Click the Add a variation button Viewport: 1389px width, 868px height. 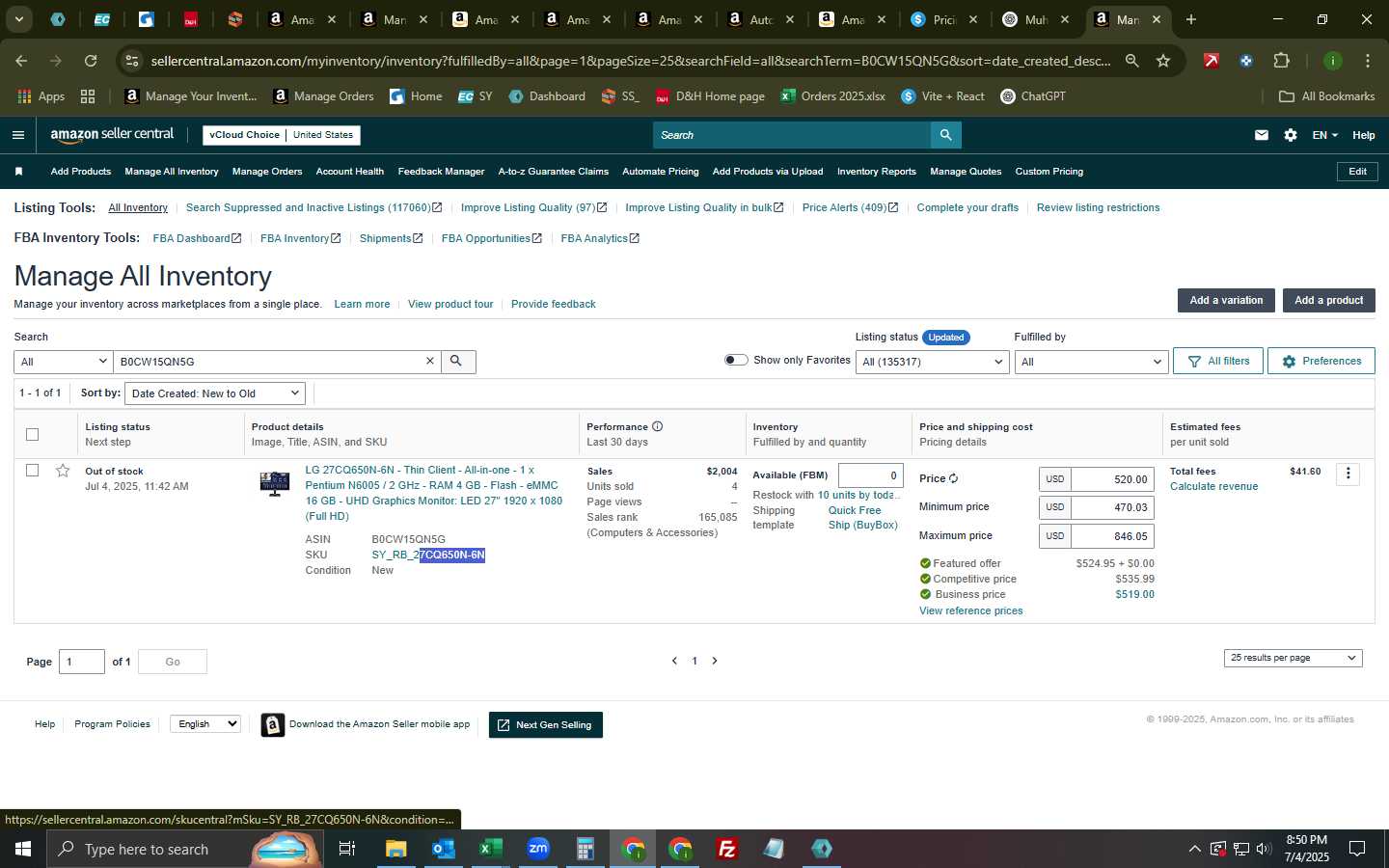pyautogui.click(x=1226, y=300)
